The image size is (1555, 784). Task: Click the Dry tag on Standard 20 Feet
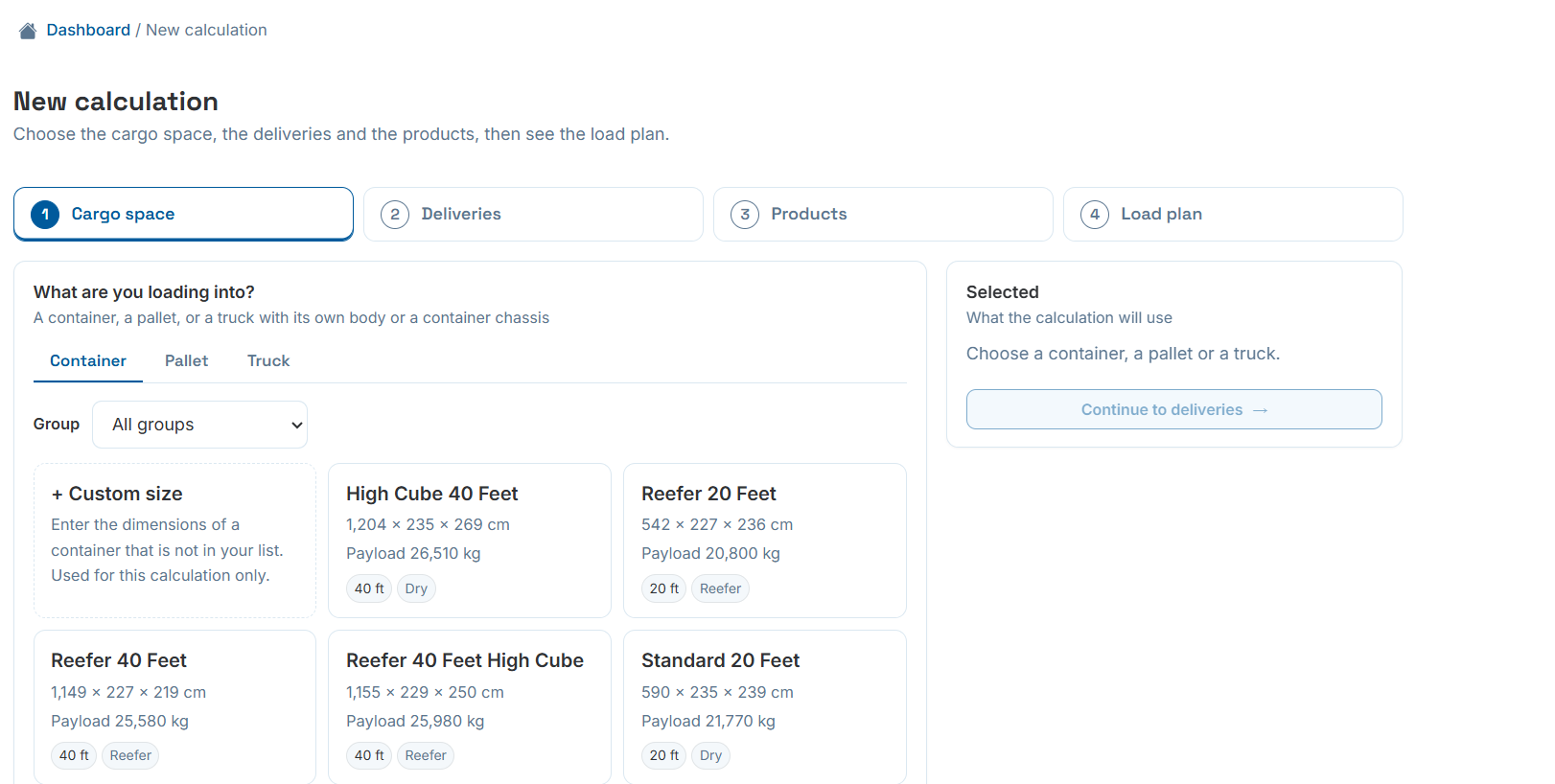(710, 755)
